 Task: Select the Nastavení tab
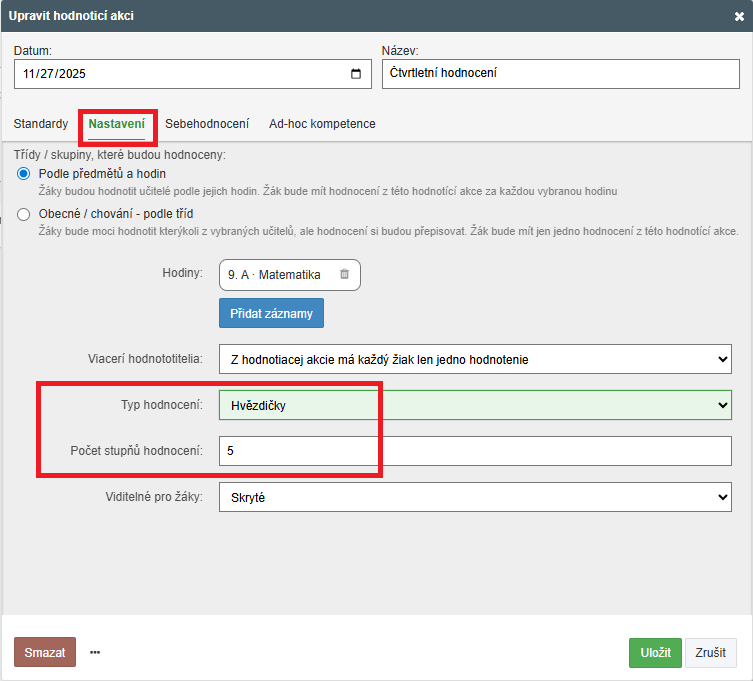pos(116,124)
